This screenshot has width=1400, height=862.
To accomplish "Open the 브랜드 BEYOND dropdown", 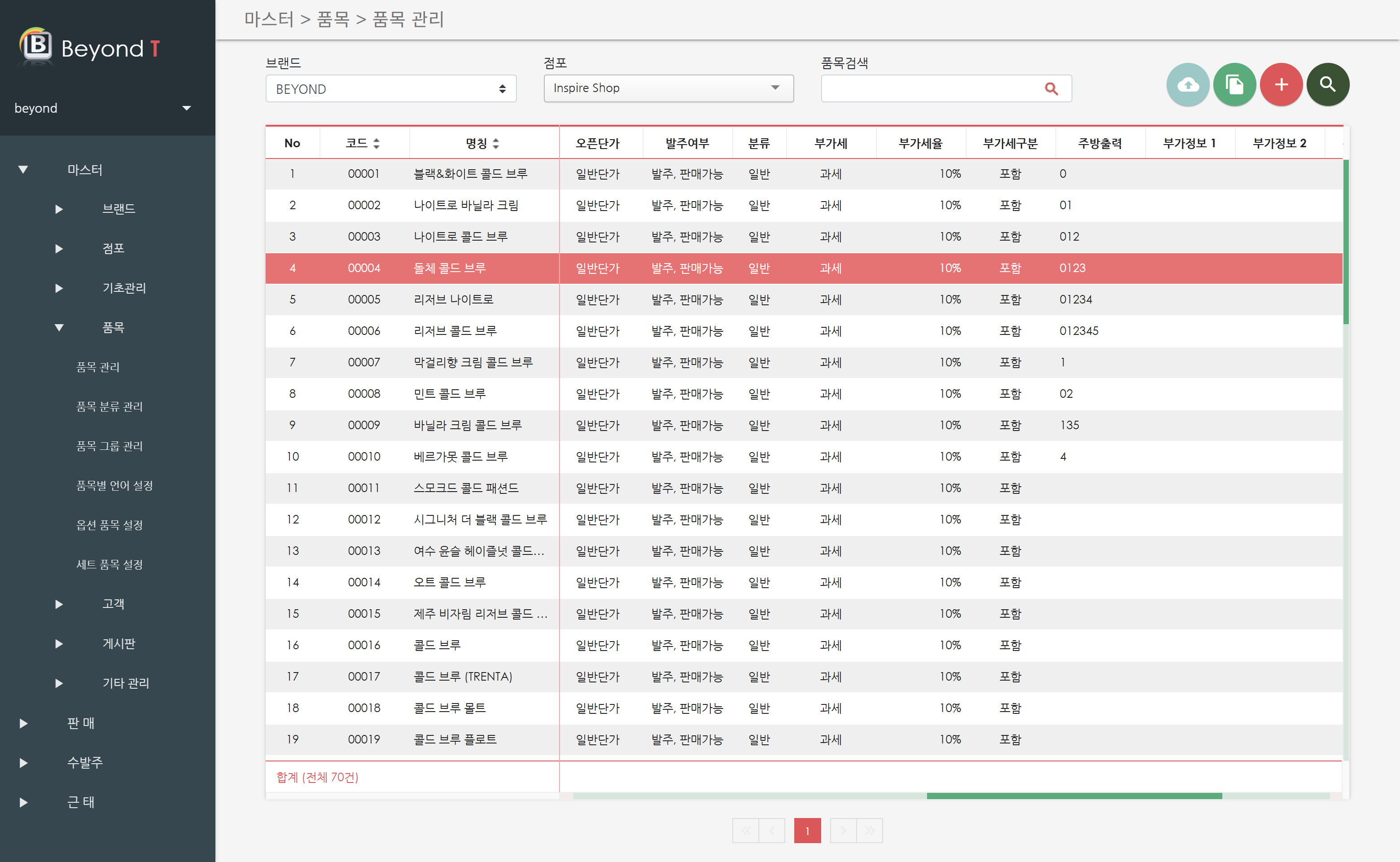I will 391,89.
